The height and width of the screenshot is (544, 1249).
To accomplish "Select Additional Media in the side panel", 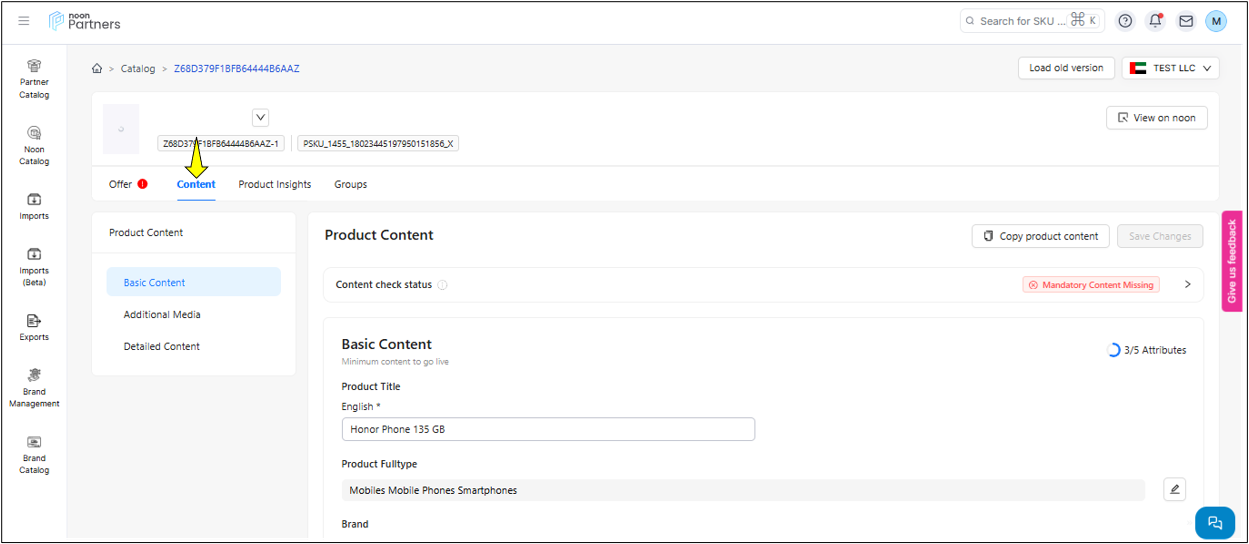I will click(162, 315).
